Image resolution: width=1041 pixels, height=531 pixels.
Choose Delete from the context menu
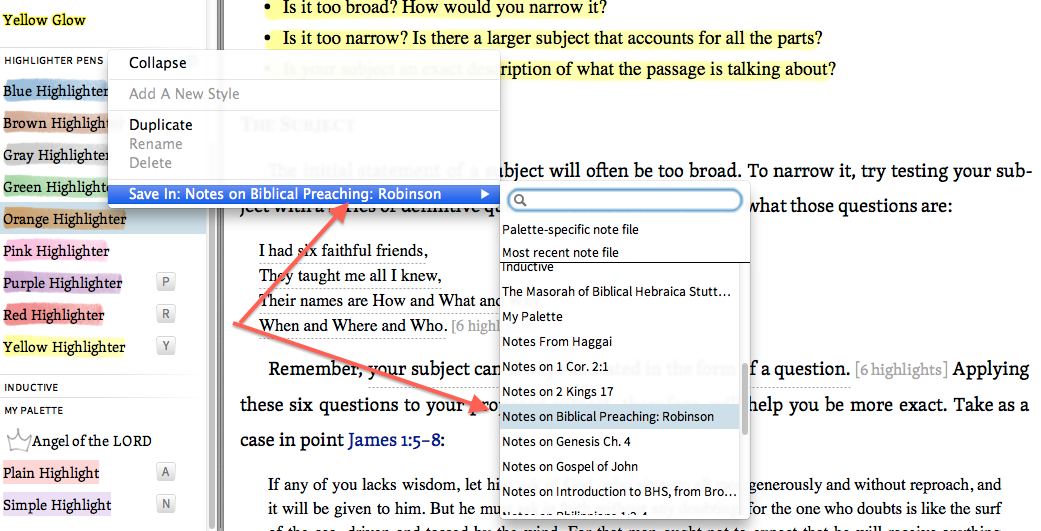150,163
